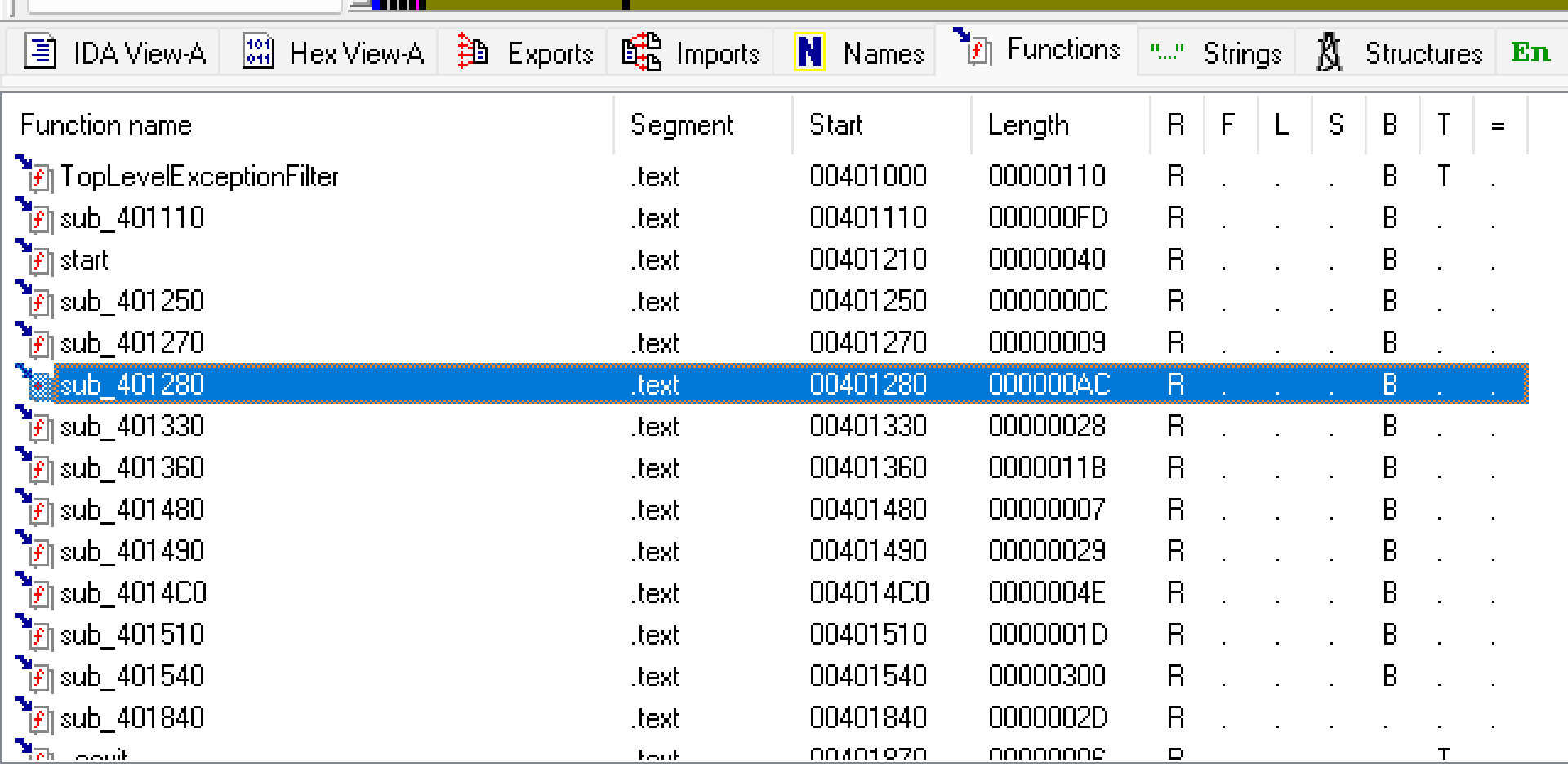This screenshot has height=764, width=1568.
Task: Click length value 0000011B
Action: 1047,468
